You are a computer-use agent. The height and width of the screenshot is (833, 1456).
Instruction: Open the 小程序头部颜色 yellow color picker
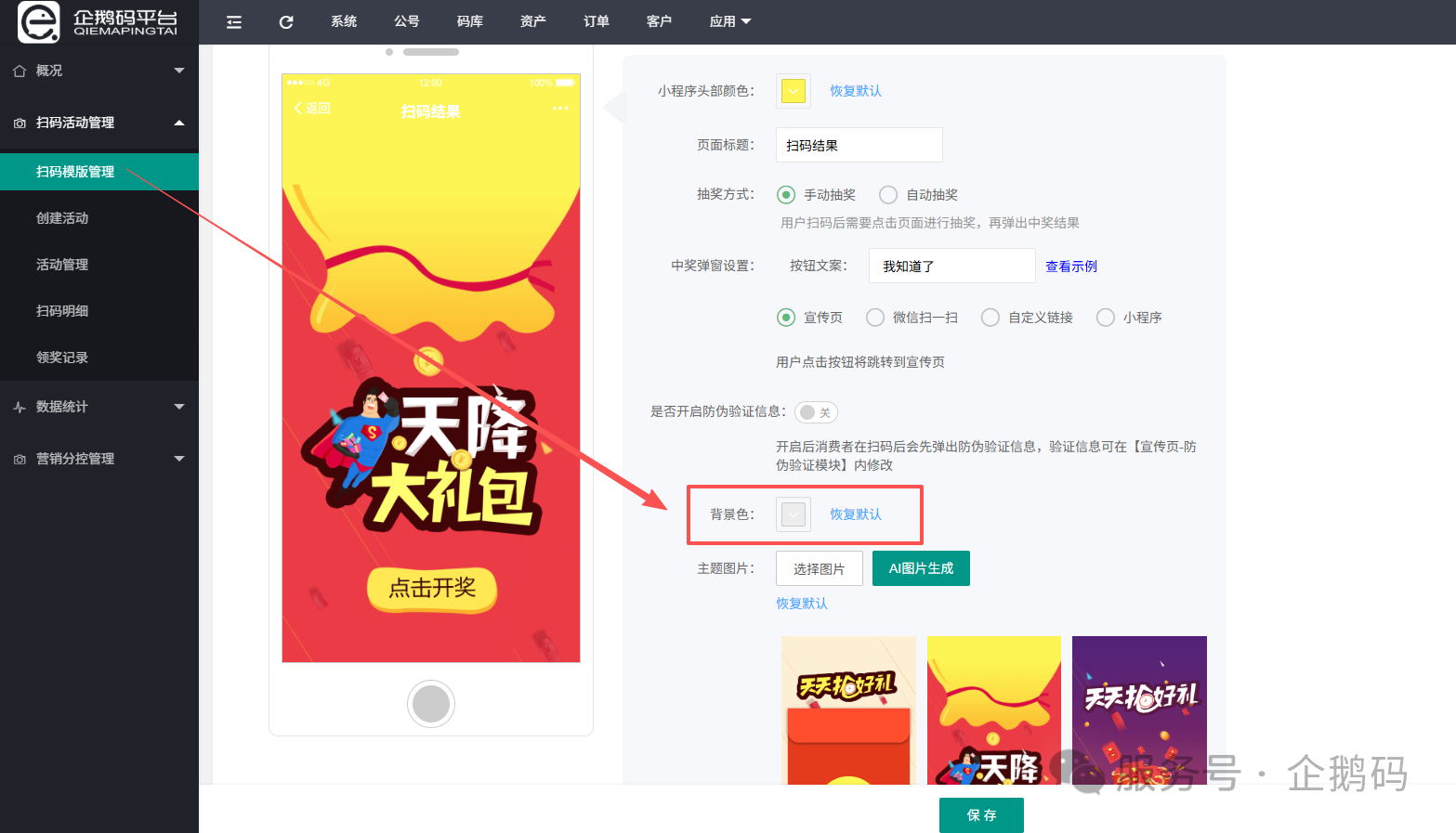coord(794,91)
